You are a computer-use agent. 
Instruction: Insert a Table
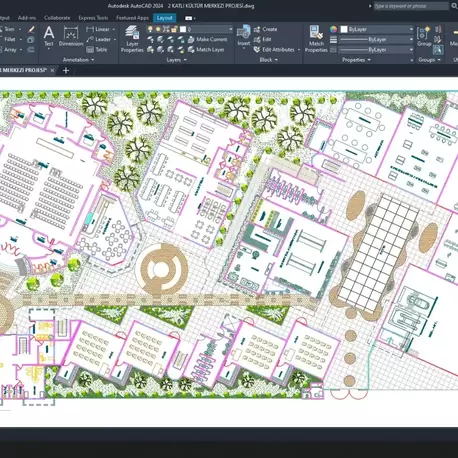[97, 50]
